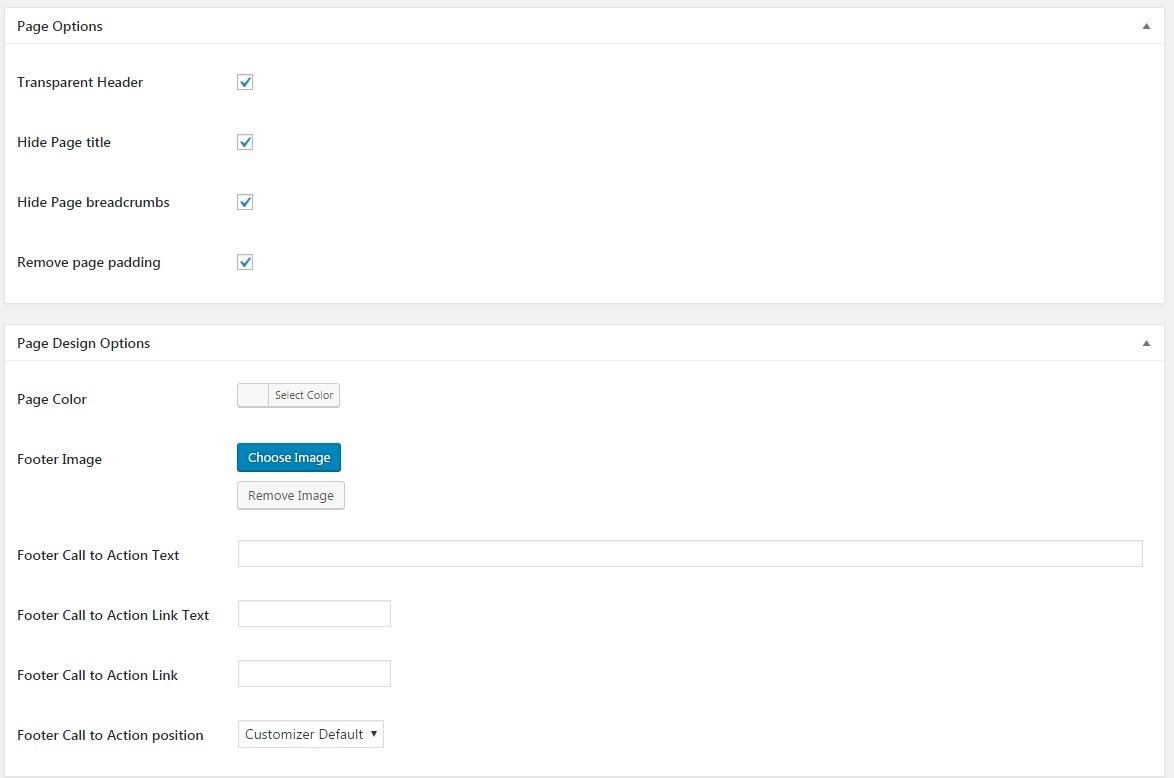Click the Hide Page breadcrumbs label
Screen dimensions: 1174x778
coord(93,202)
